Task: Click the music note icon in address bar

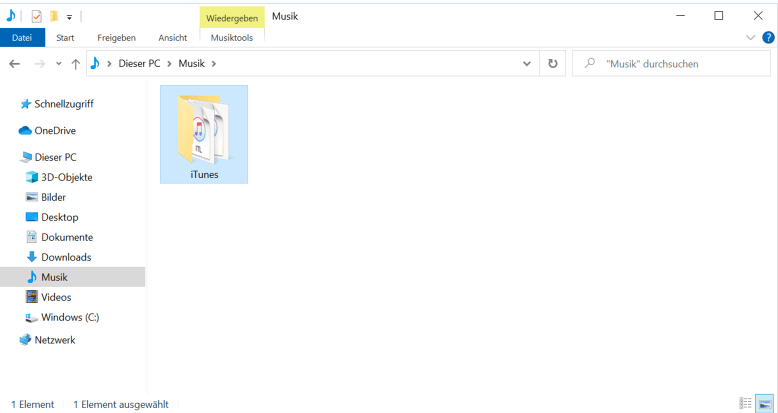Action: (95, 63)
